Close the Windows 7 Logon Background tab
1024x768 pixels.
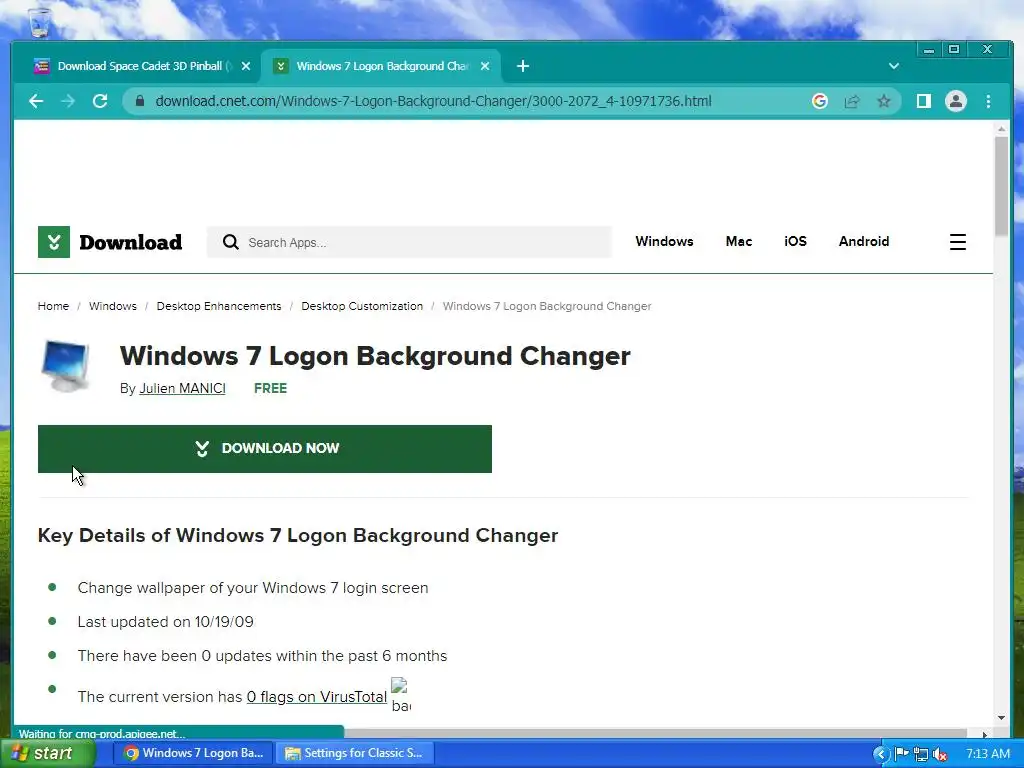pyautogui.click(x=485, y=66)
